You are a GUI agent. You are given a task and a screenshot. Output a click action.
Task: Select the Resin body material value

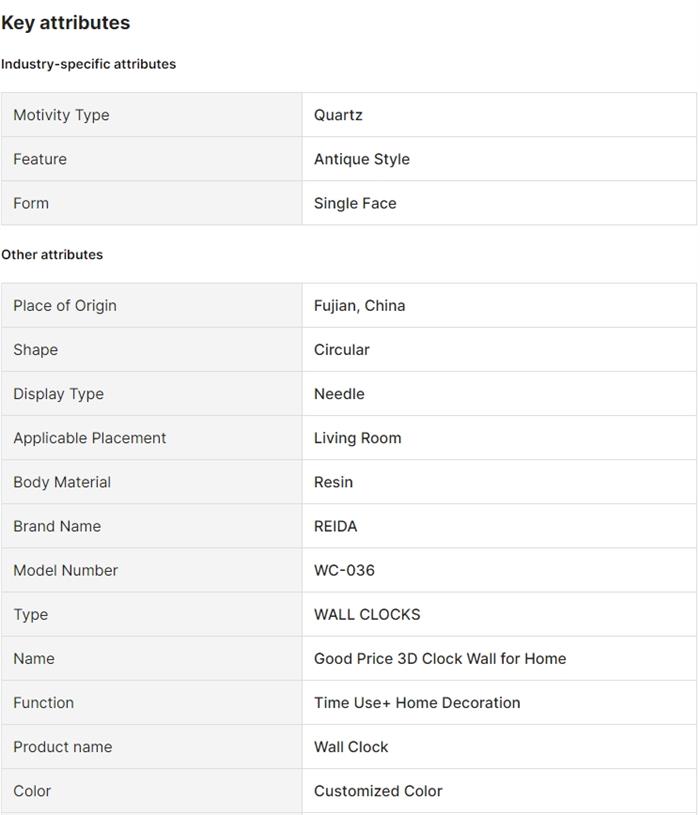[333, 482]
